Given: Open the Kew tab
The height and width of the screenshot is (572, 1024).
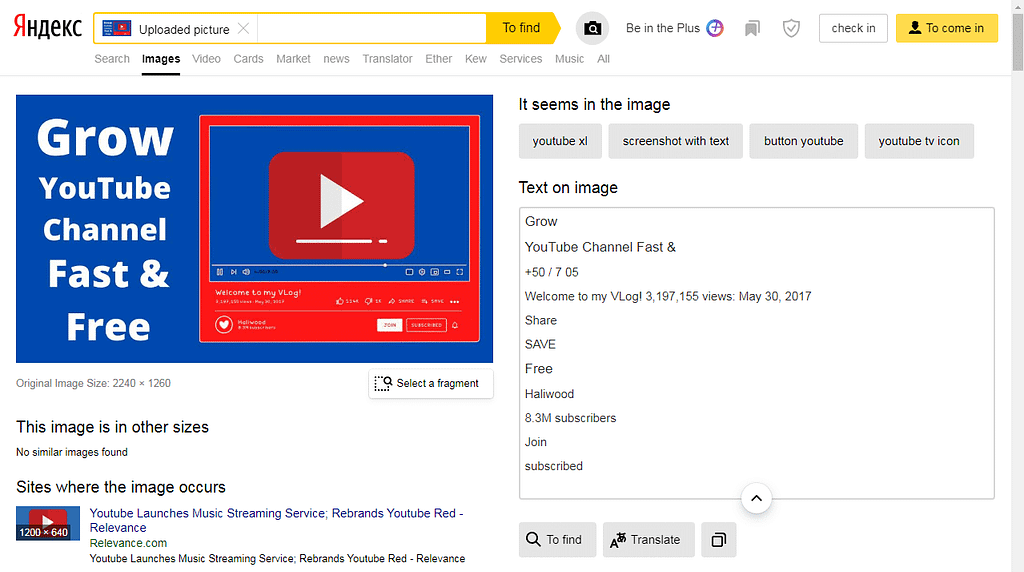Looking at the screenshot, I should click(475, 59).
